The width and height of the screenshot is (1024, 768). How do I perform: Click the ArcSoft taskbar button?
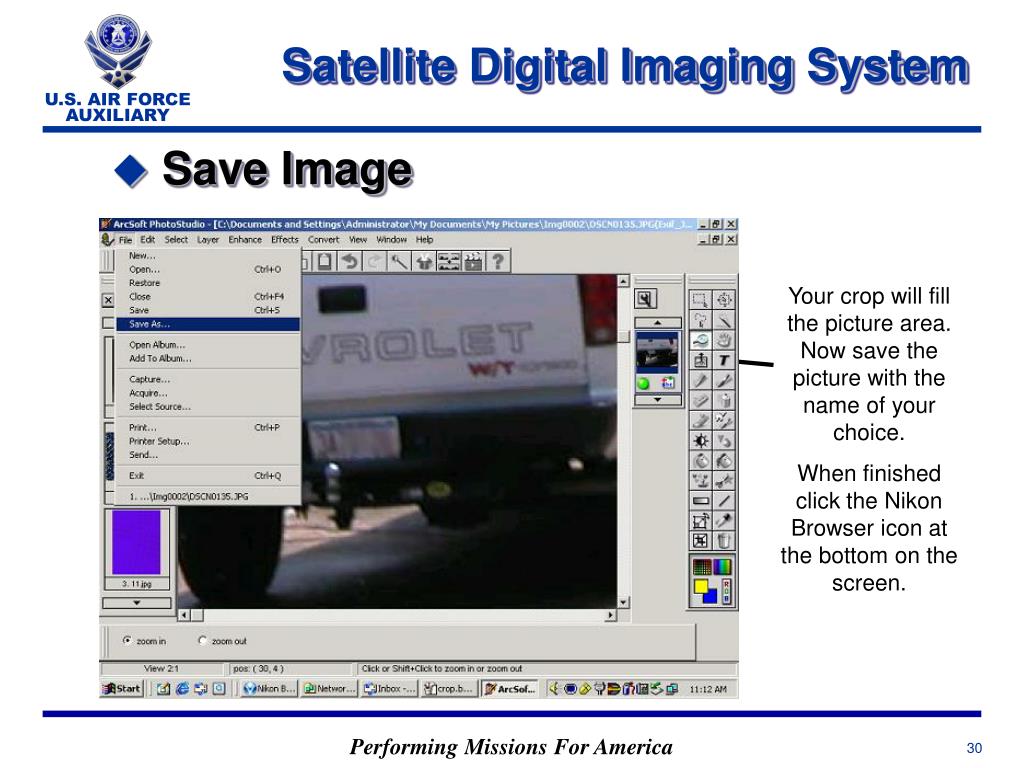(x=509, y=688)
